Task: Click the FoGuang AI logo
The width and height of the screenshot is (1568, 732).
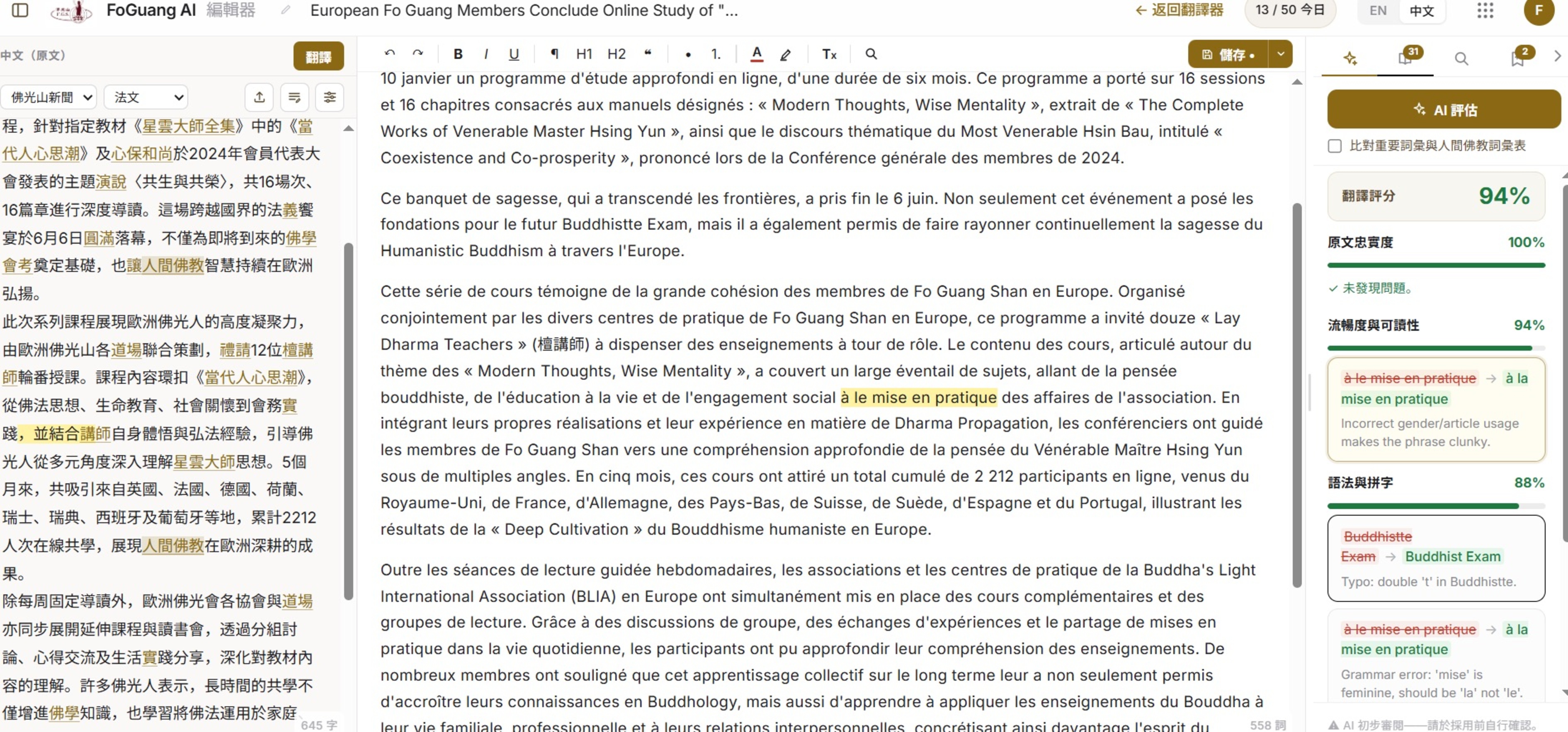Action: point(72,11)
